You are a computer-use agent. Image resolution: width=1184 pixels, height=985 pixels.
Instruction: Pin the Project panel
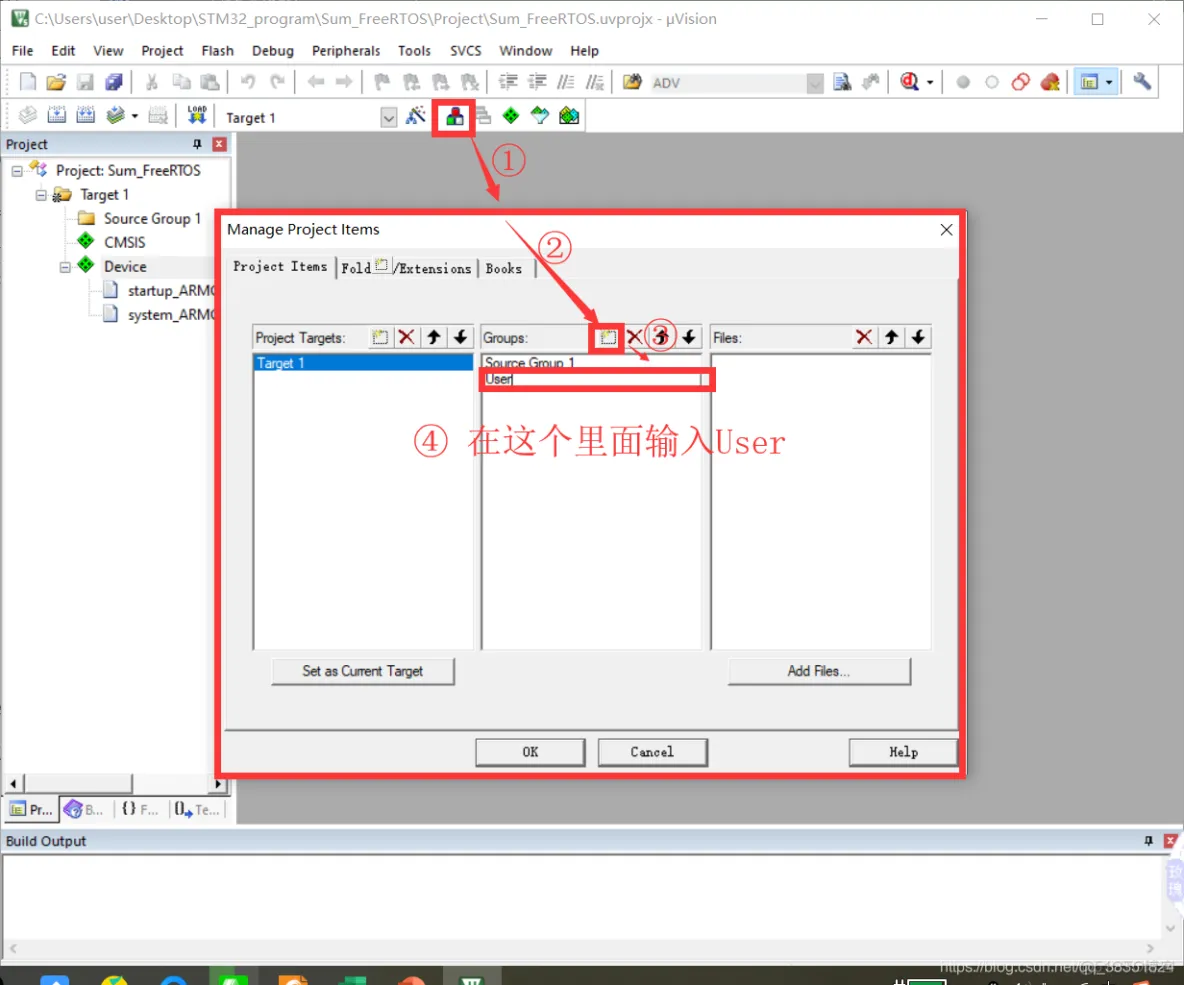pos(197,144)
